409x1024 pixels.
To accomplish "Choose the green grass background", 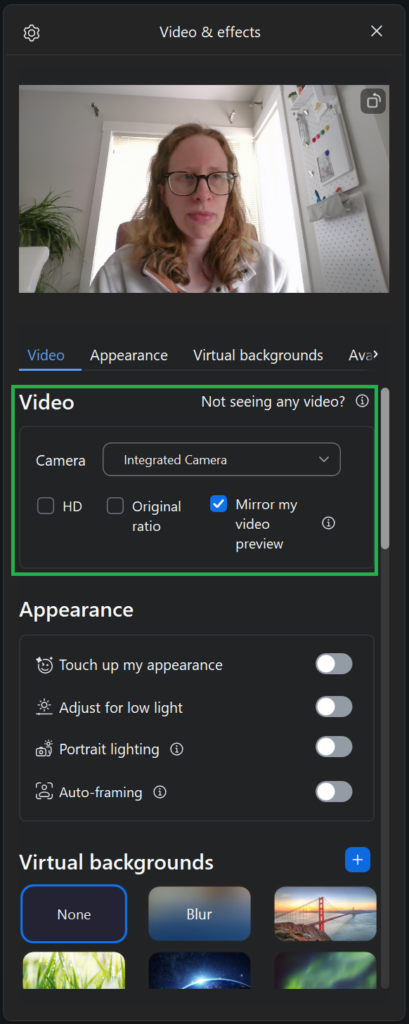I will point(74,970).
